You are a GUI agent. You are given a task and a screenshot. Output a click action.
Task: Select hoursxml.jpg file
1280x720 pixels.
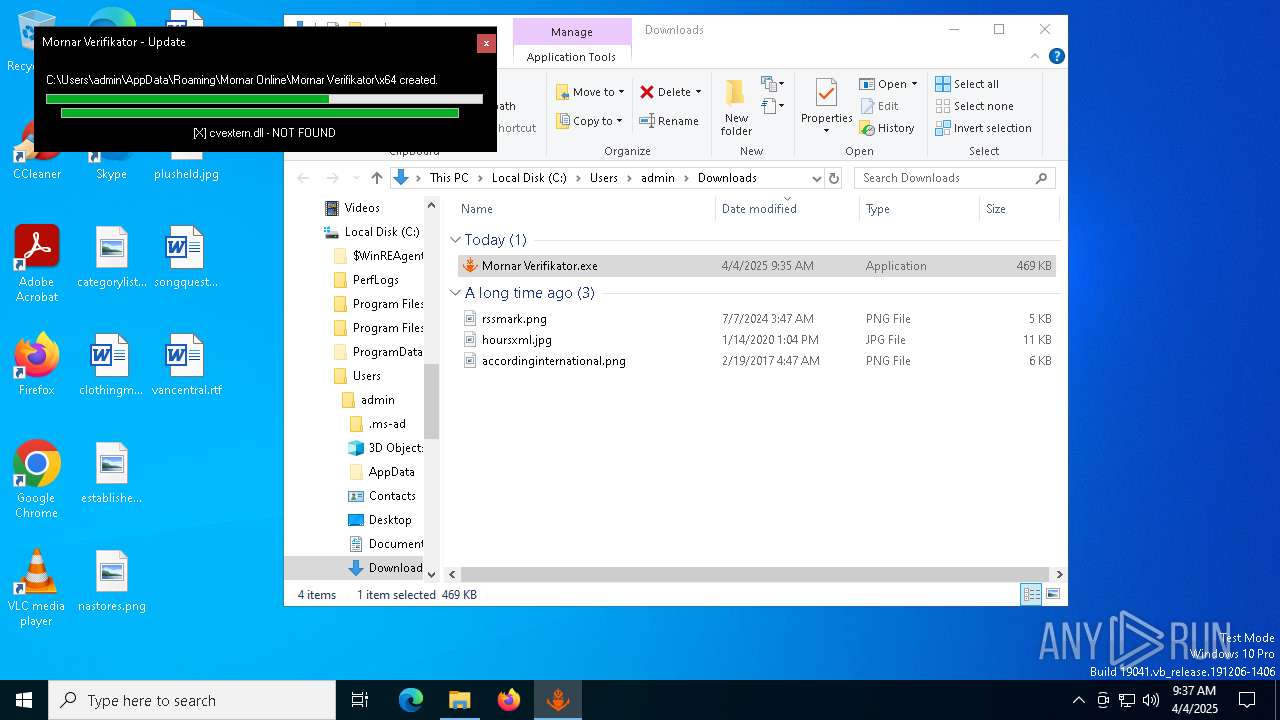756,340
